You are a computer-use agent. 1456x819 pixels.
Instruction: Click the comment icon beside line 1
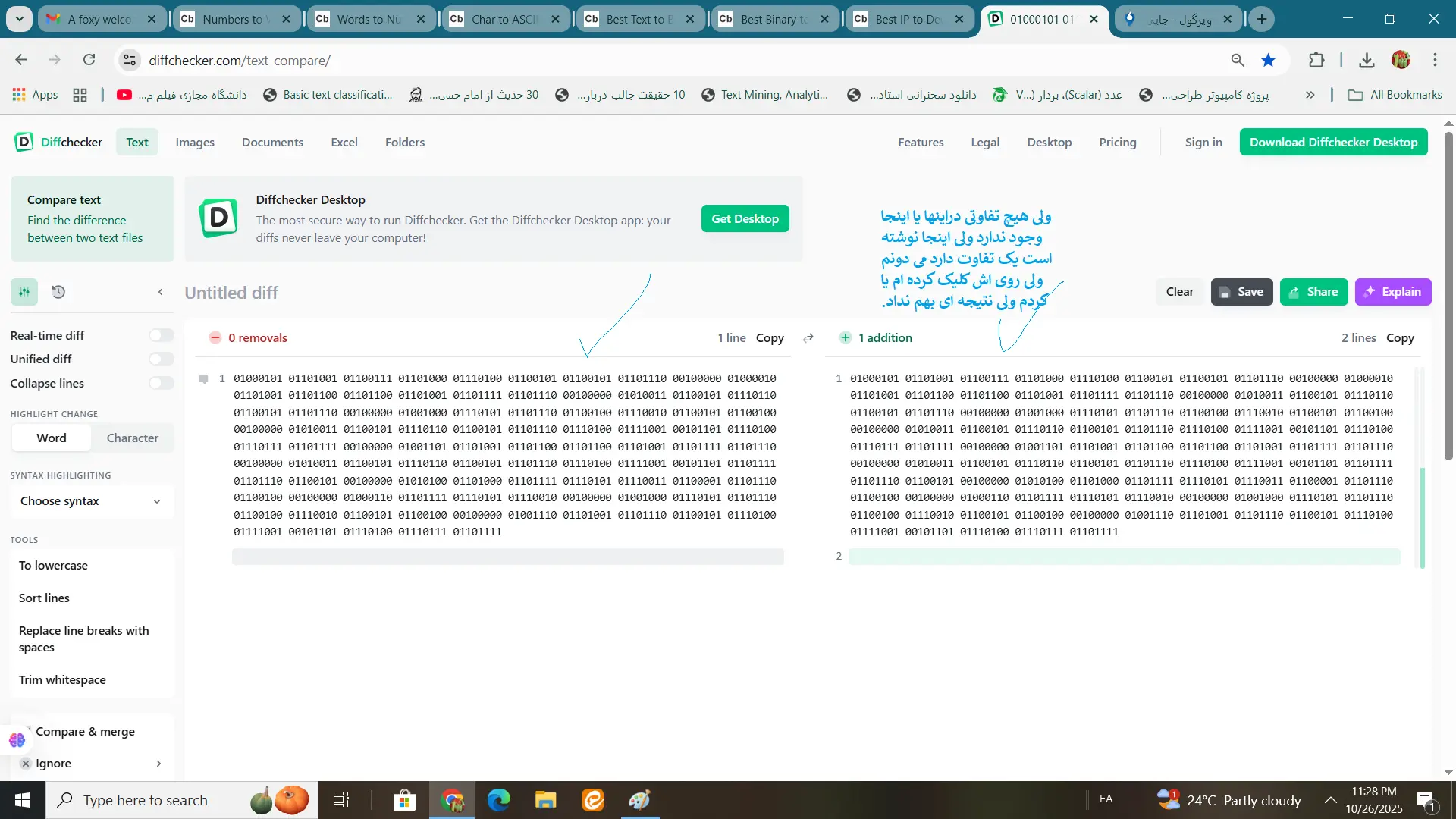[x=203, y=379]
